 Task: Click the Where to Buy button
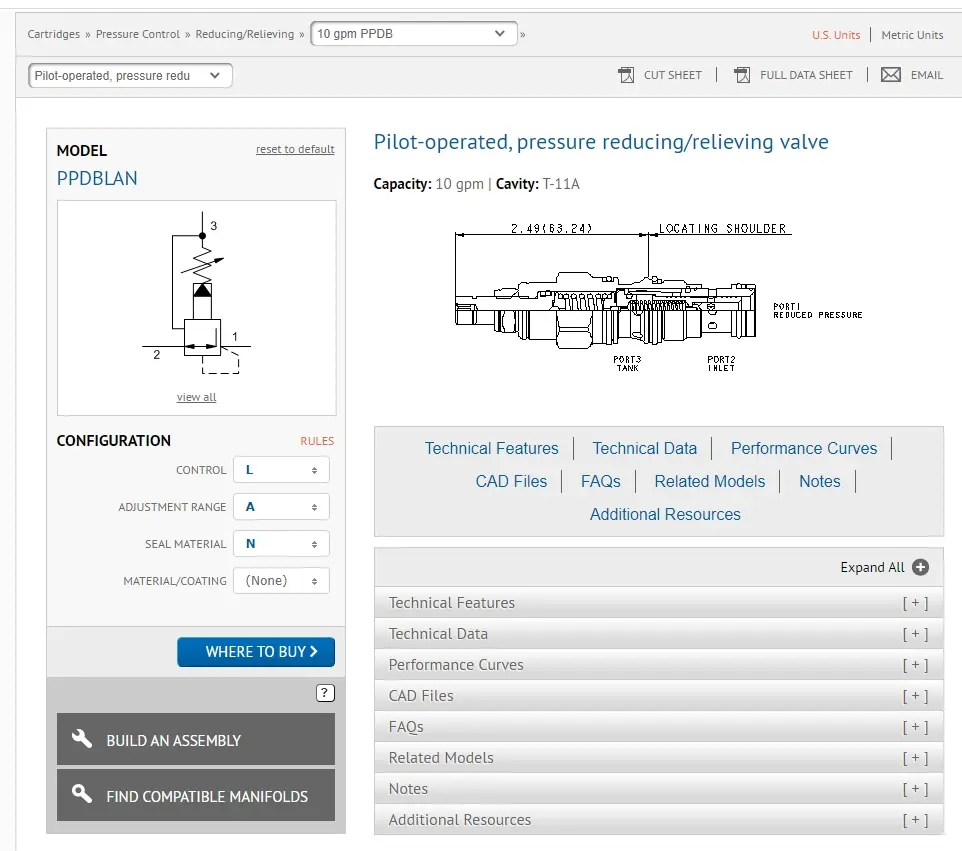point(256,652)
